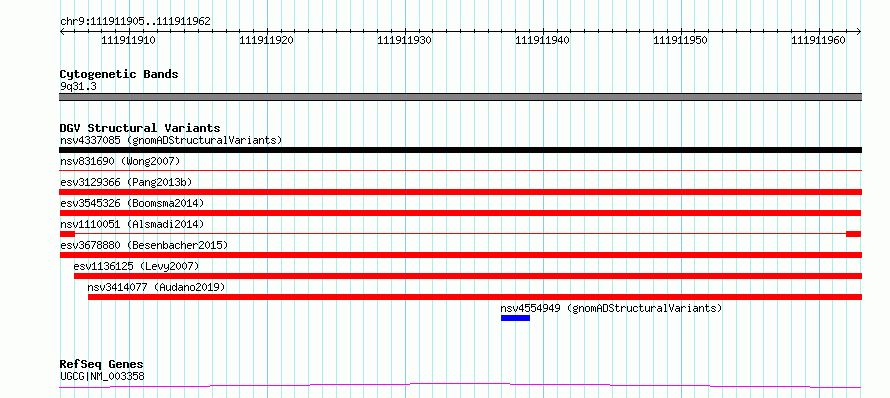
Task: Select the red esv3129366 variant bar
Action: click(460, 192)
